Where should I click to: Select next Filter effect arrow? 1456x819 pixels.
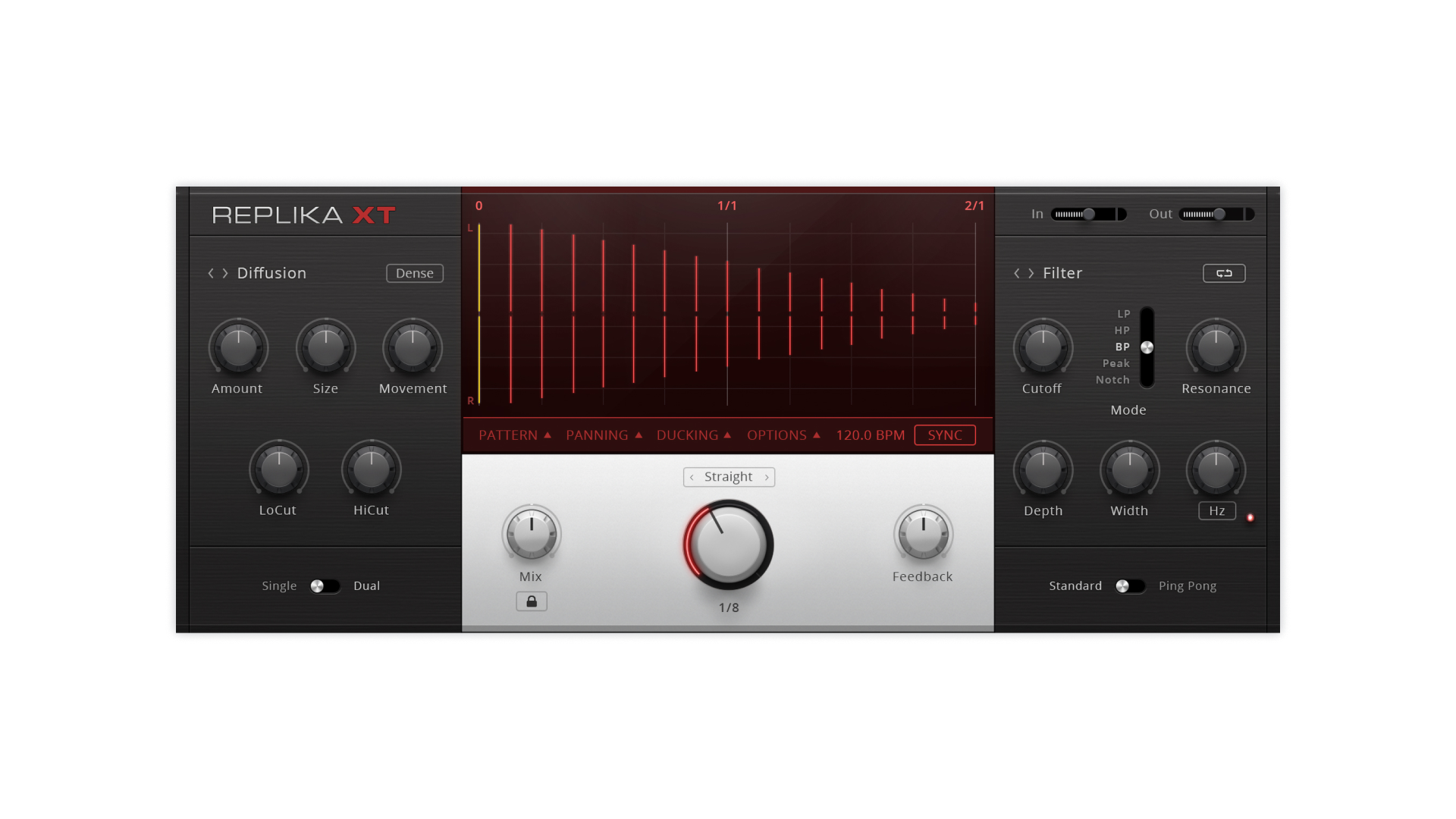click(x=1031, y=273)
